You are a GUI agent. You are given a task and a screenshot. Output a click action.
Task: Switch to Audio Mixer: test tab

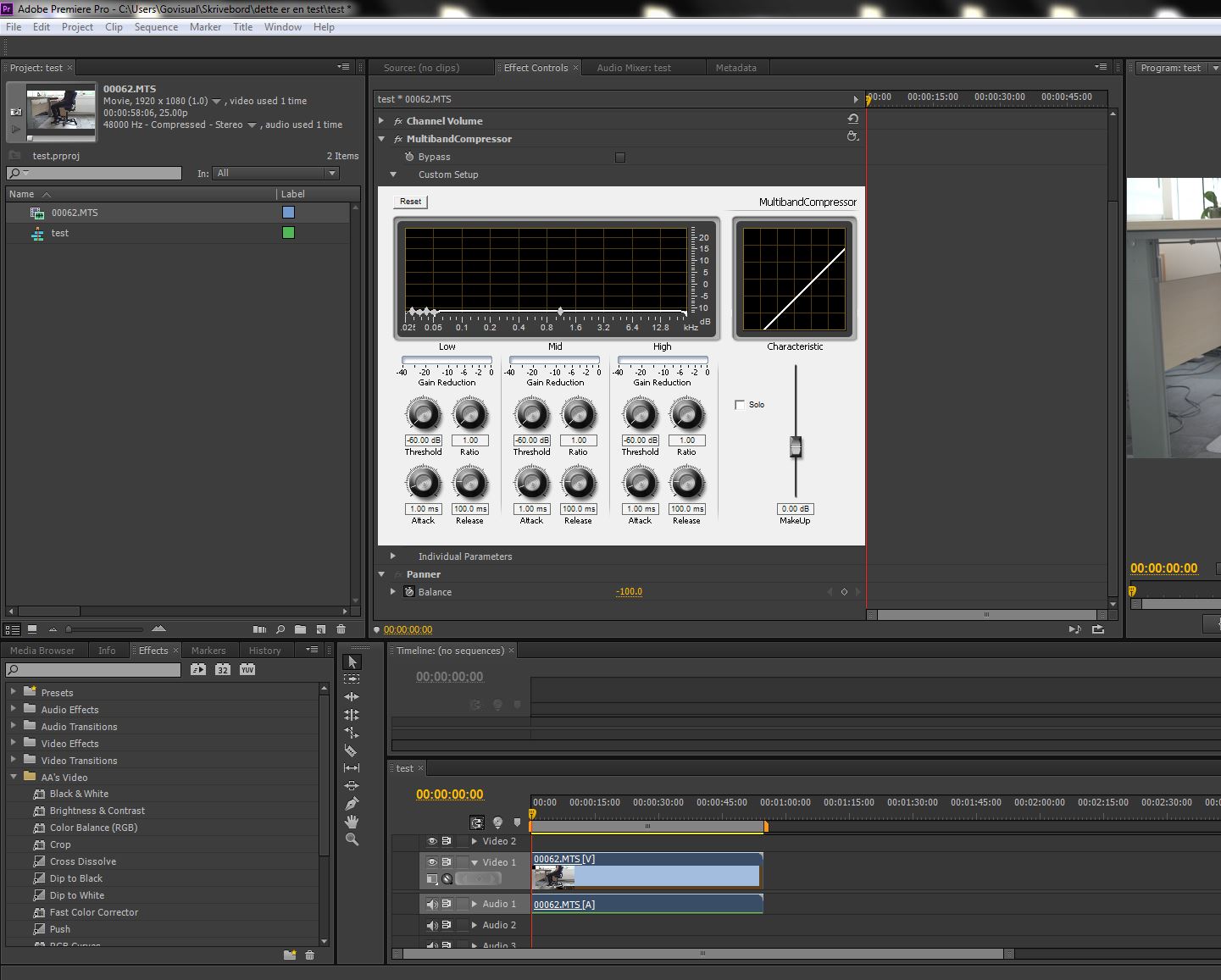point(634,68)
